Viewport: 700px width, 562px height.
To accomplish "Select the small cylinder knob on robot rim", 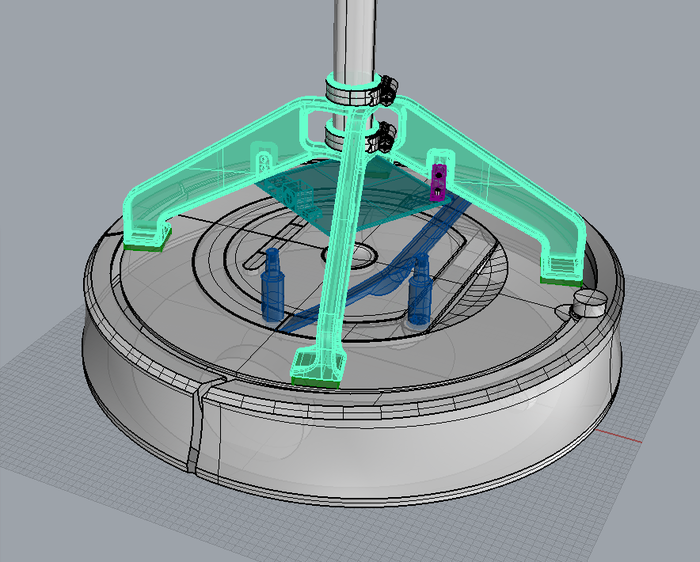I will (x=589, y=303).
